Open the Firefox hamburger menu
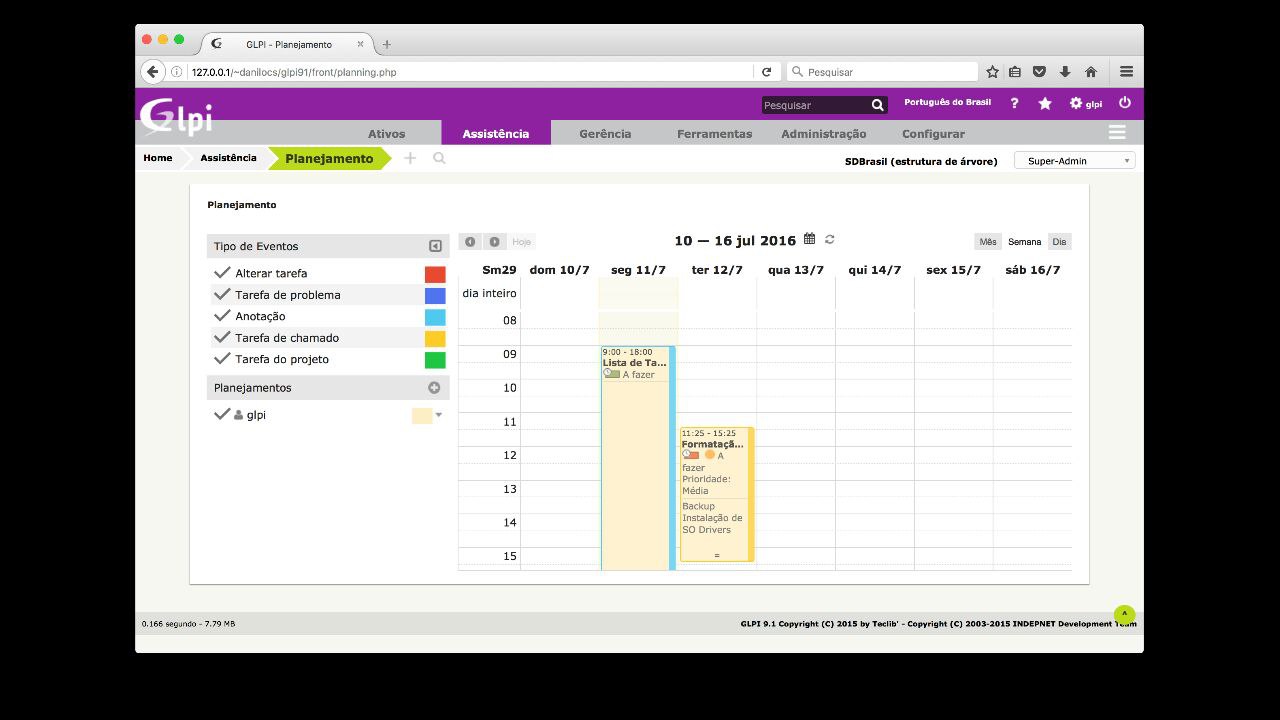 click(x=1126, y=72)
